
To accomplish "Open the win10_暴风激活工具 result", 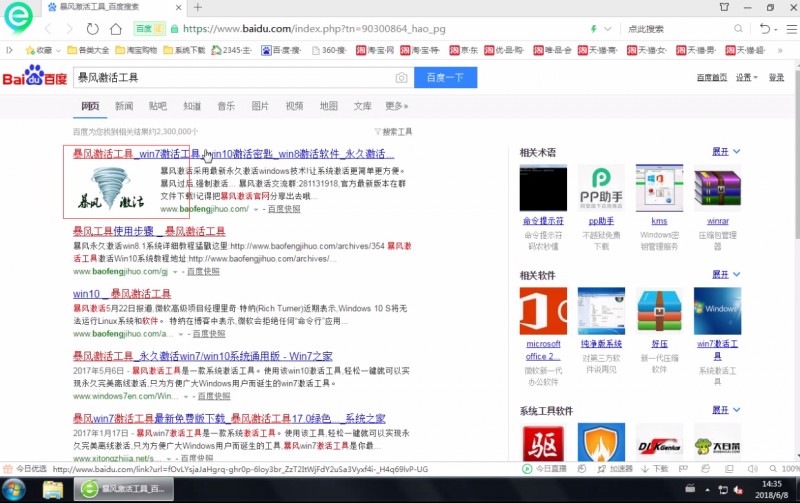I will pos(122,294).
